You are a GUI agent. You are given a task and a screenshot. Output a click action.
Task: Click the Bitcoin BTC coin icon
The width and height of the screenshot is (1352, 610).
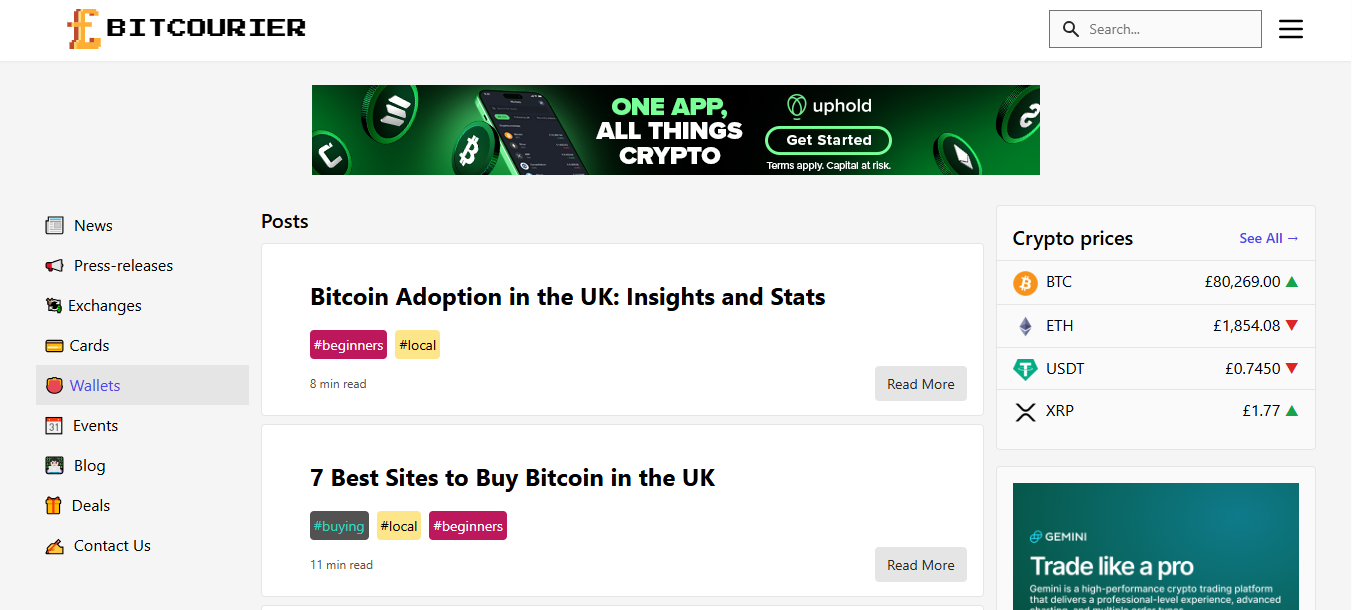pyautogui.click(x=1025, y=283)
